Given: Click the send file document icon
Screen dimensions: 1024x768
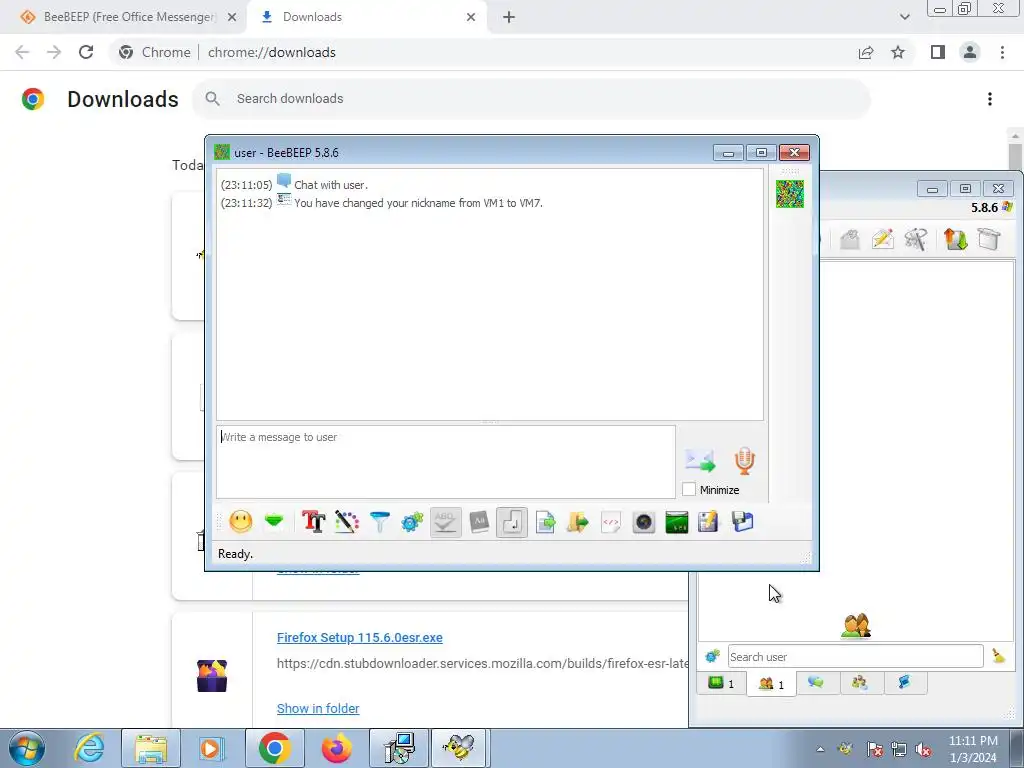Looking at the screenshot, I should point(545,522).
